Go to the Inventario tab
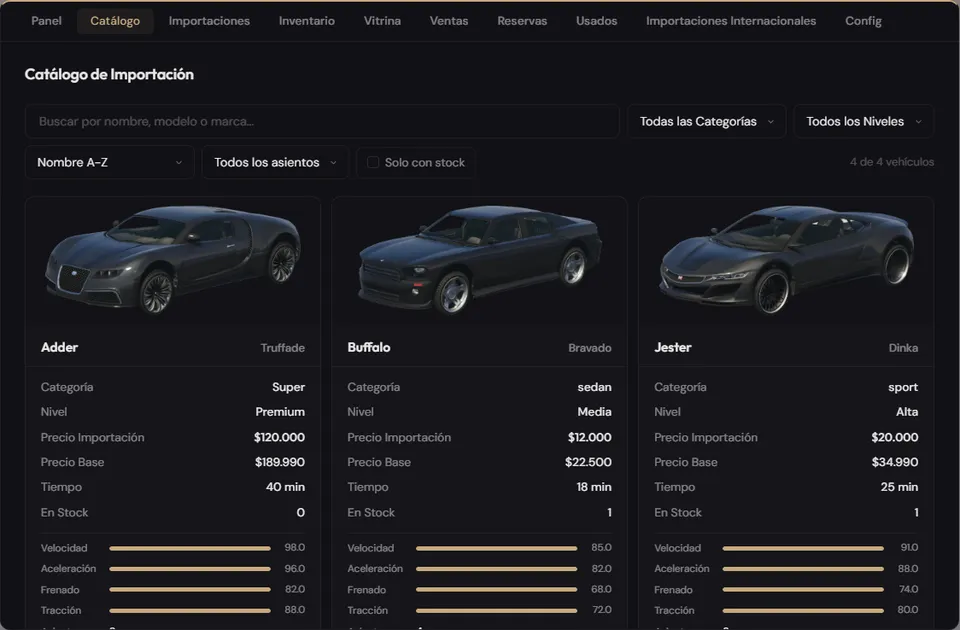The image size is (960, 630). [x=307, y=21]
